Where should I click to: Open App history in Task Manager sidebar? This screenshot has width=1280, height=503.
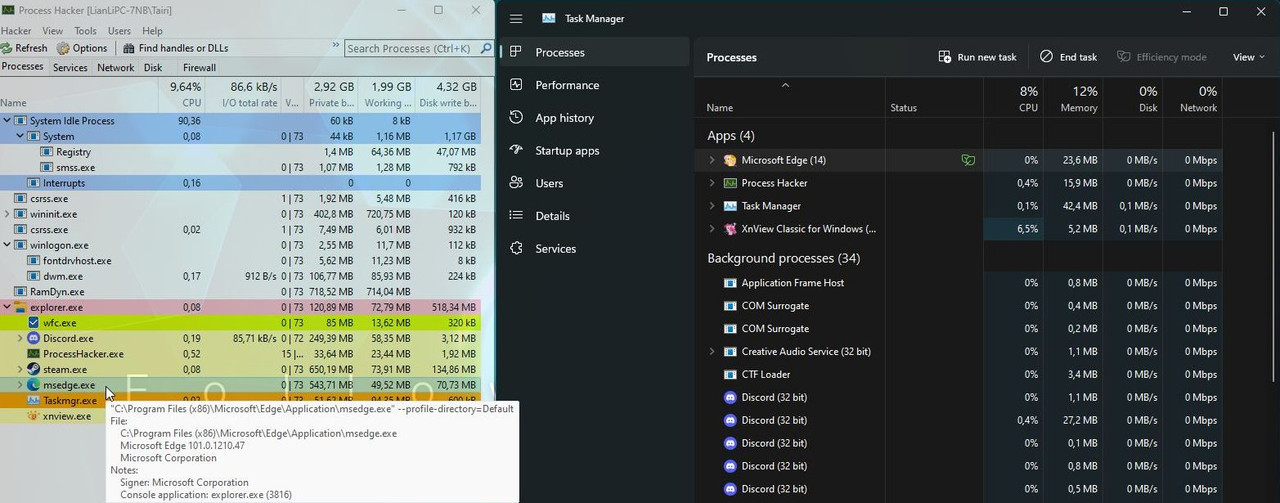[595, 118]
